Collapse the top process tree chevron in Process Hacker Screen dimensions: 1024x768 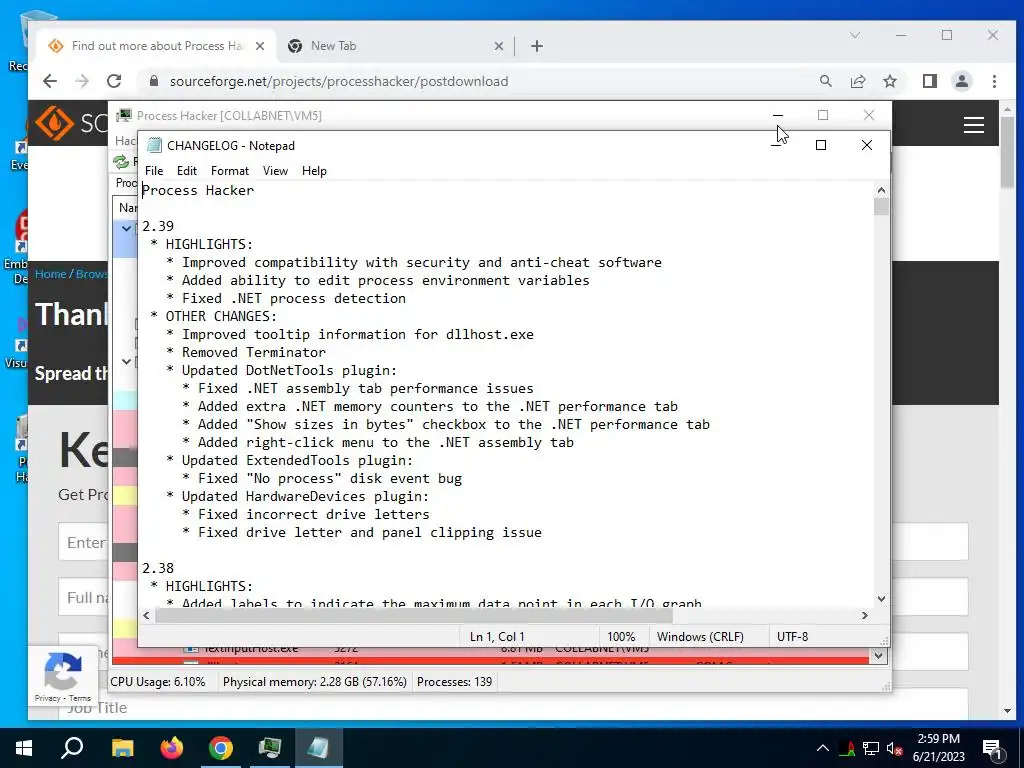(x=126, y=229)
